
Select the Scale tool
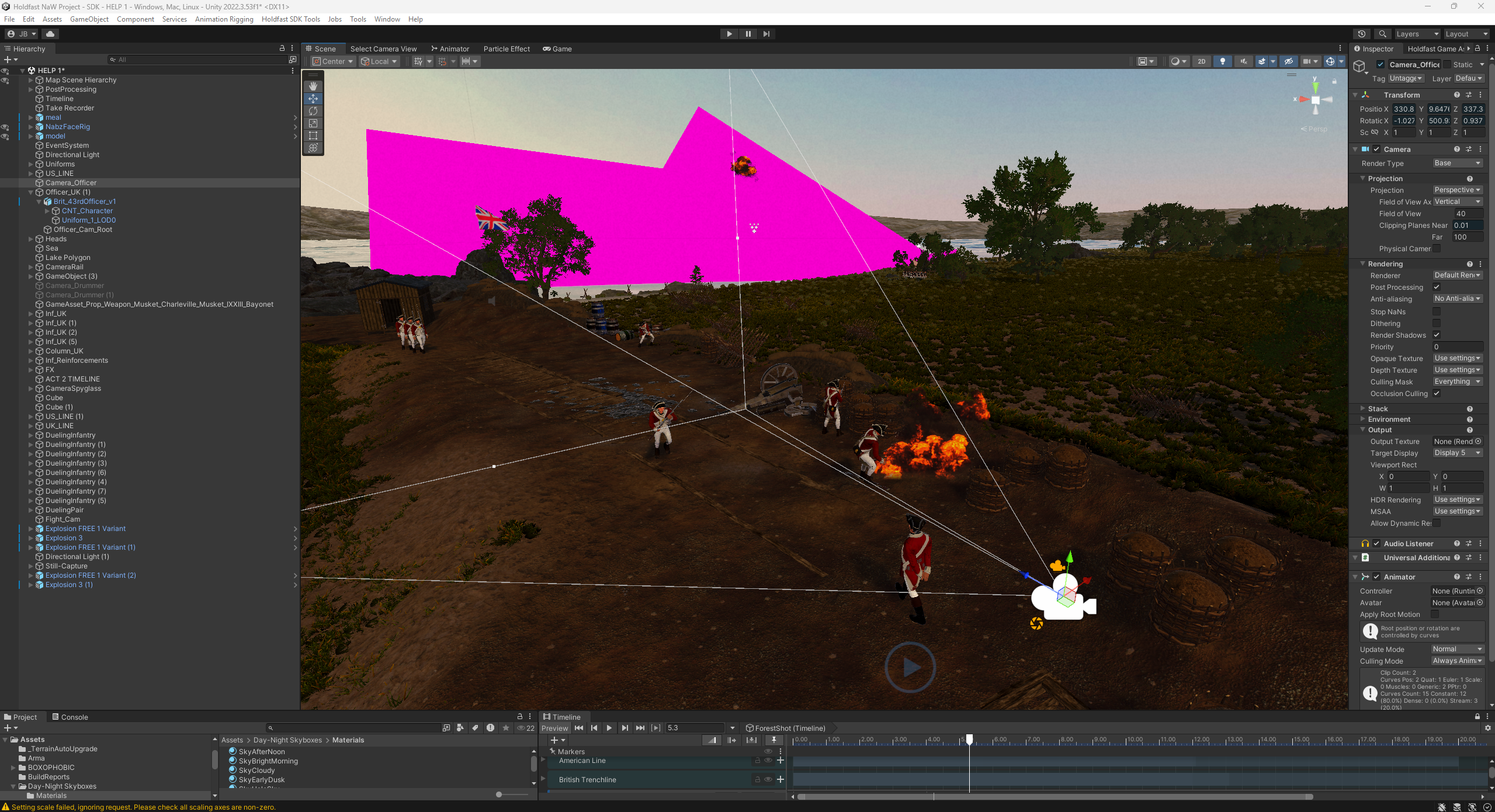click(x=313, y=123)
